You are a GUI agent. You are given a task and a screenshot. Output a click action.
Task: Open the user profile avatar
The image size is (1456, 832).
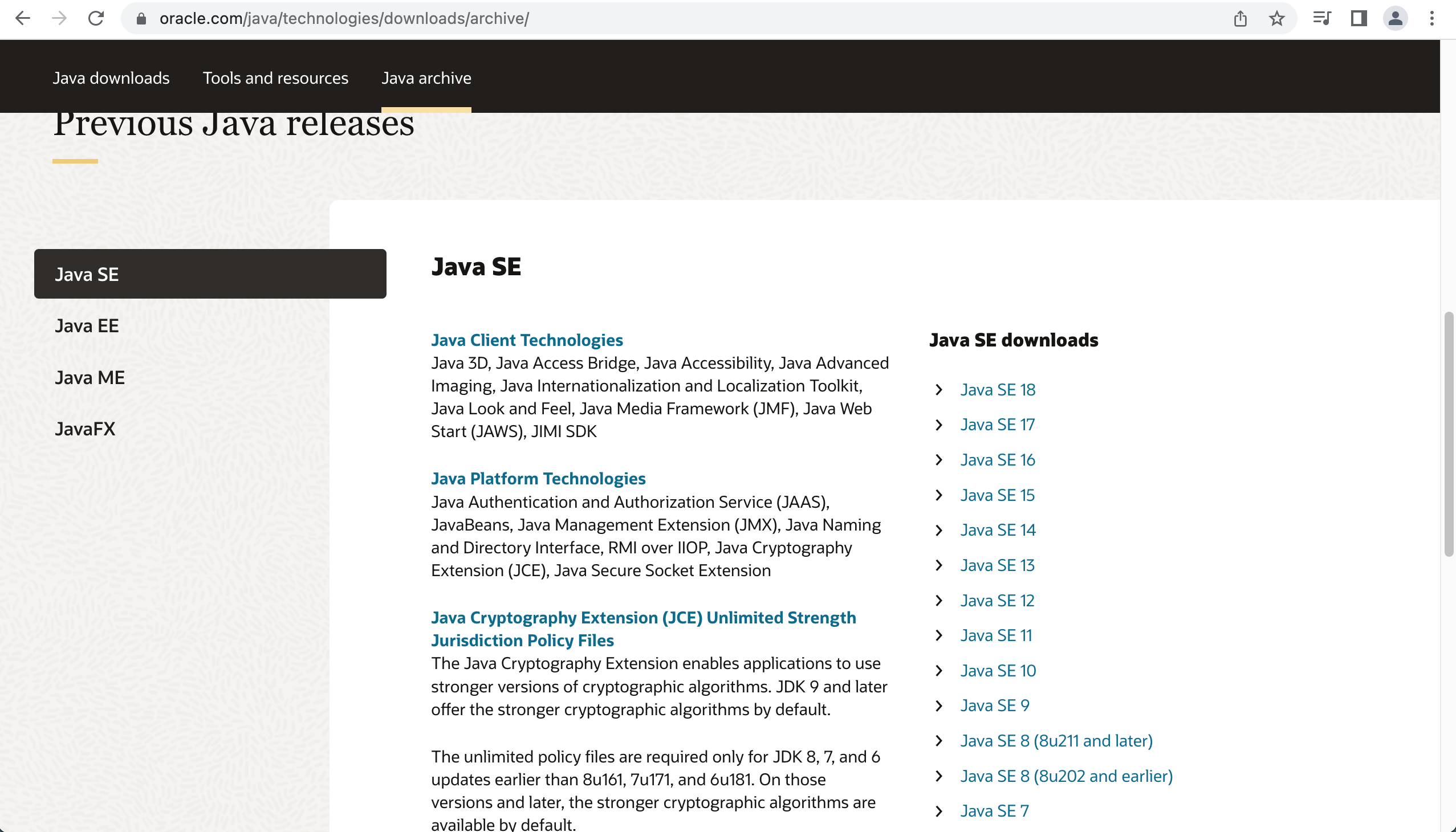pyautogui.click(x=1395, y=19)
